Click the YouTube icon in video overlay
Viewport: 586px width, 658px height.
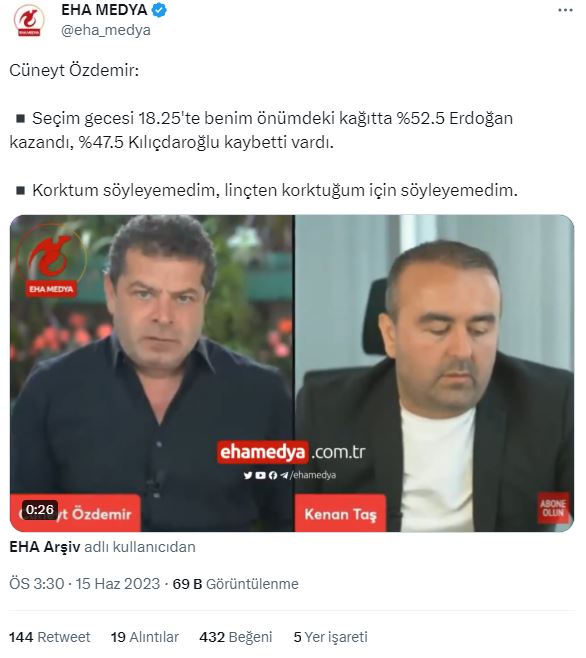pos(260,475)
